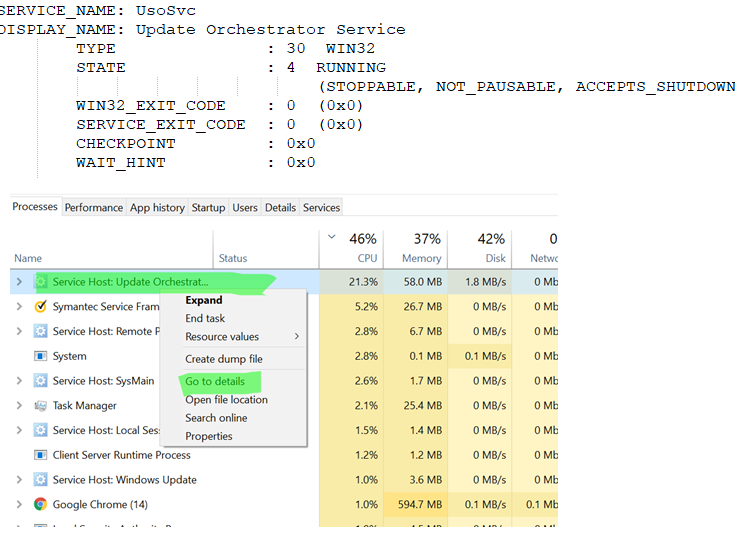Click the 5.2% CPU value
Image resolution: width=736 pixels, height=536 pixels.
(x=366, y=306)
